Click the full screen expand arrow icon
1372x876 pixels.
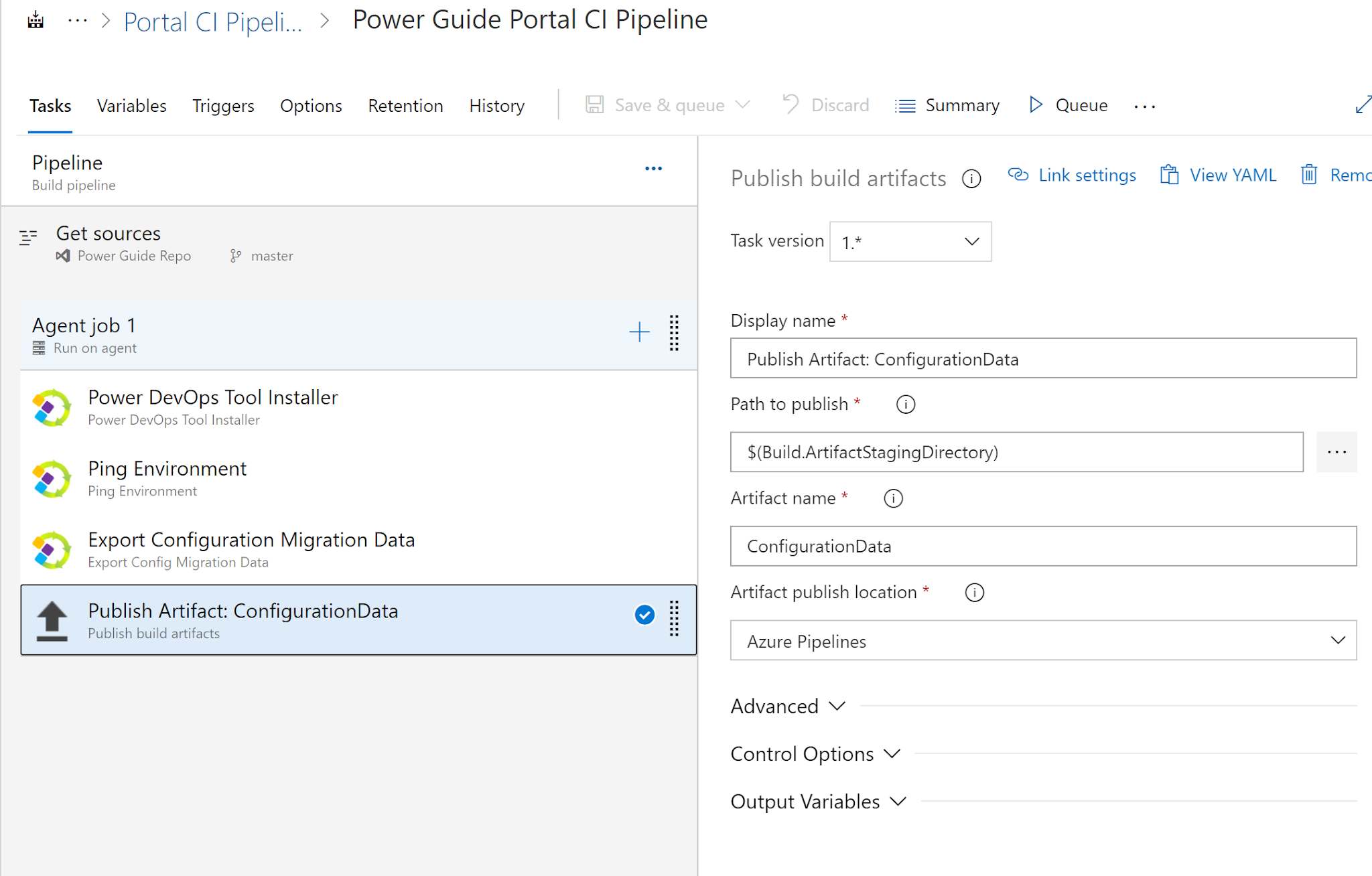tap(1363, 105)
